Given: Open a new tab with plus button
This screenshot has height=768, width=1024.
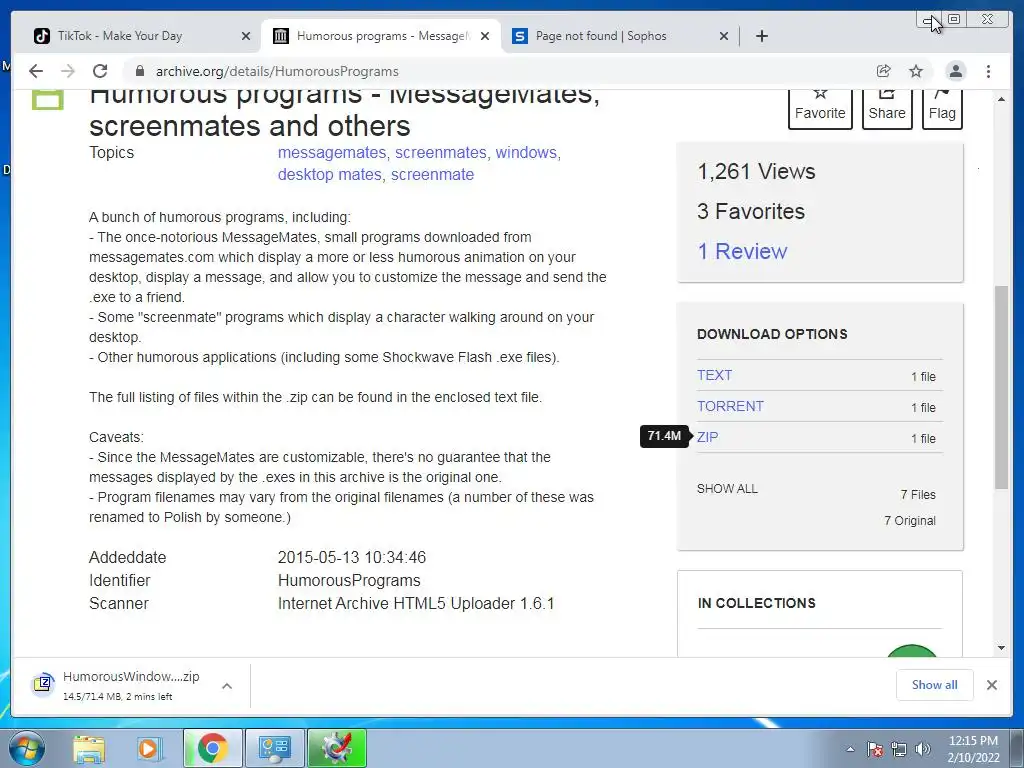Looking at the screenshot, I should pyautogui.click(x=761, y=36).
